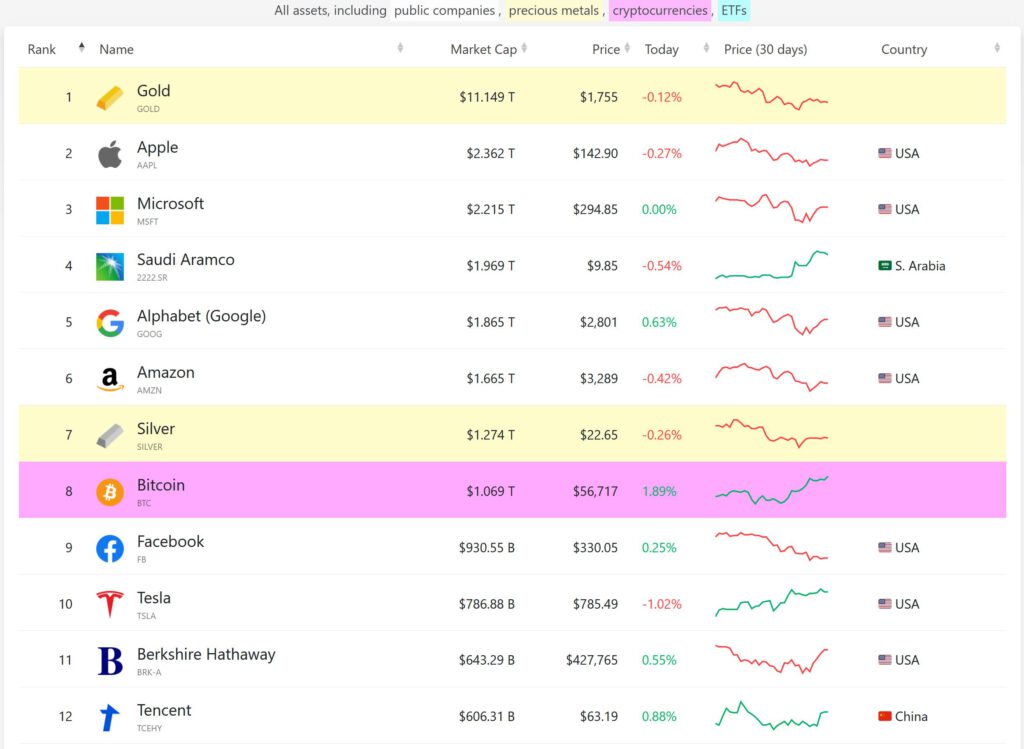Click the Silver bar icon
The width and height of the screenshot is (1024, 749).
click(x=110, y=436)
